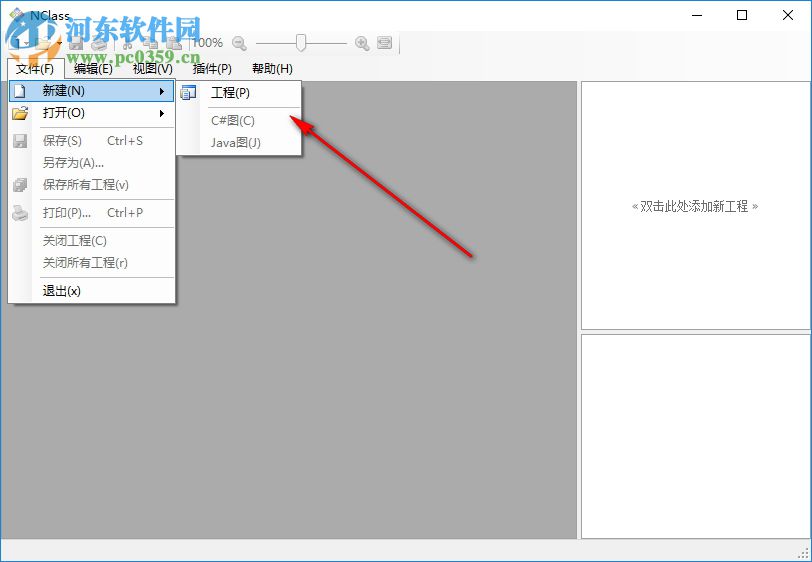Click 保存(S) menu entry

tap(92, 141)
